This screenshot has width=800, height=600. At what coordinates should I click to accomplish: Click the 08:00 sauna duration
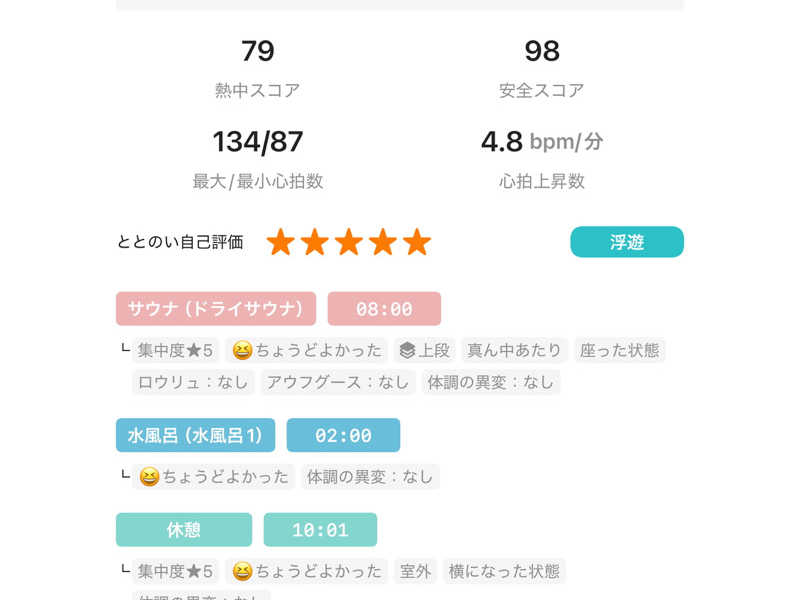pos(384,309)
